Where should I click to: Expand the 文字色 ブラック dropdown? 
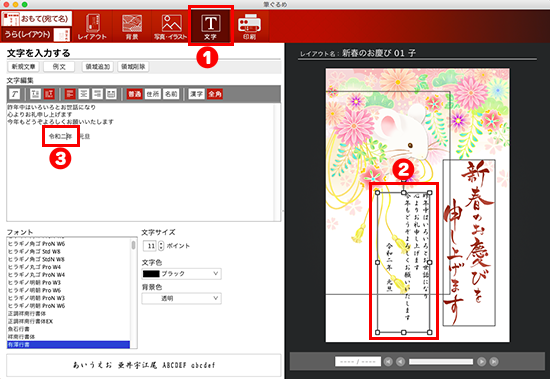pos(181,273)
